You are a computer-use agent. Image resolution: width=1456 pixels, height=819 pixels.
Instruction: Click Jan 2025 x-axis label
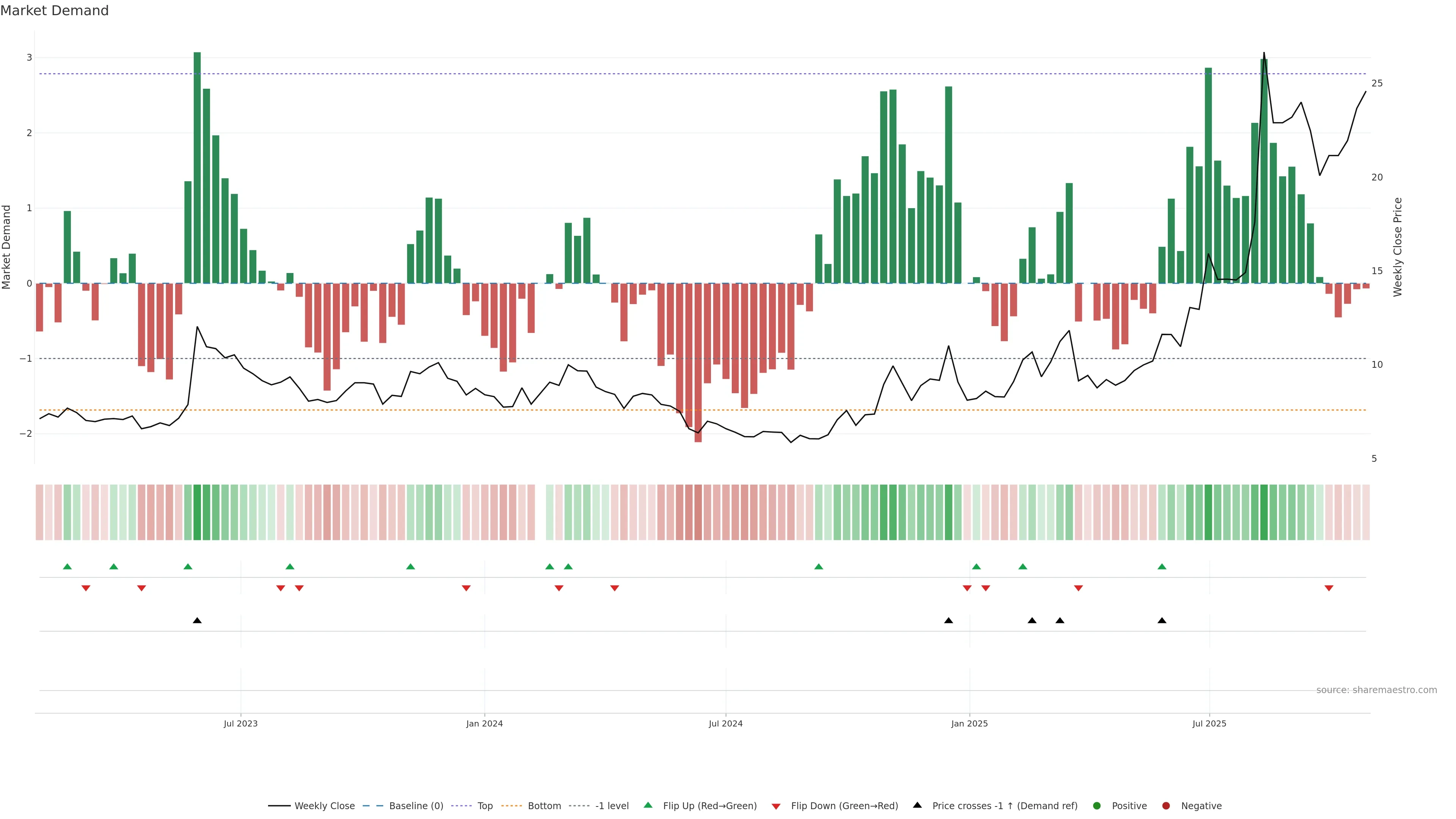970,723
